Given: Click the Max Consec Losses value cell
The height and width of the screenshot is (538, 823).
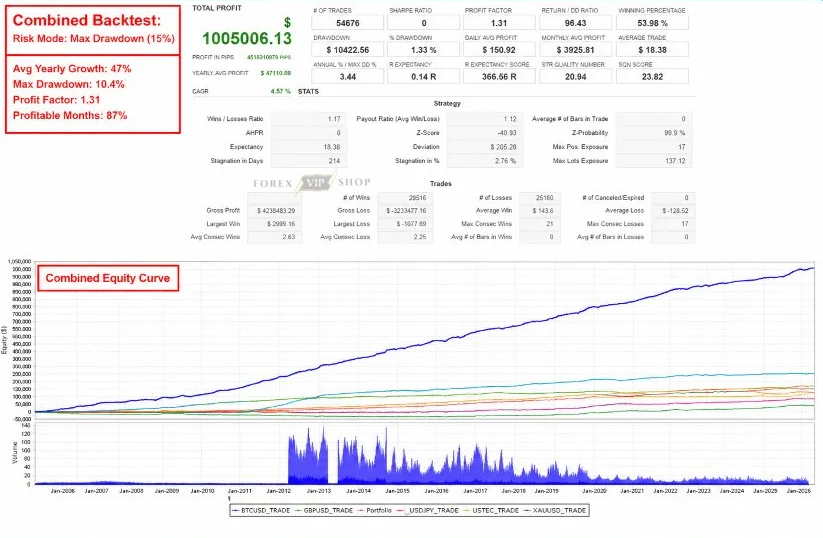Looking at the screenshot, I should coord(673,224).
